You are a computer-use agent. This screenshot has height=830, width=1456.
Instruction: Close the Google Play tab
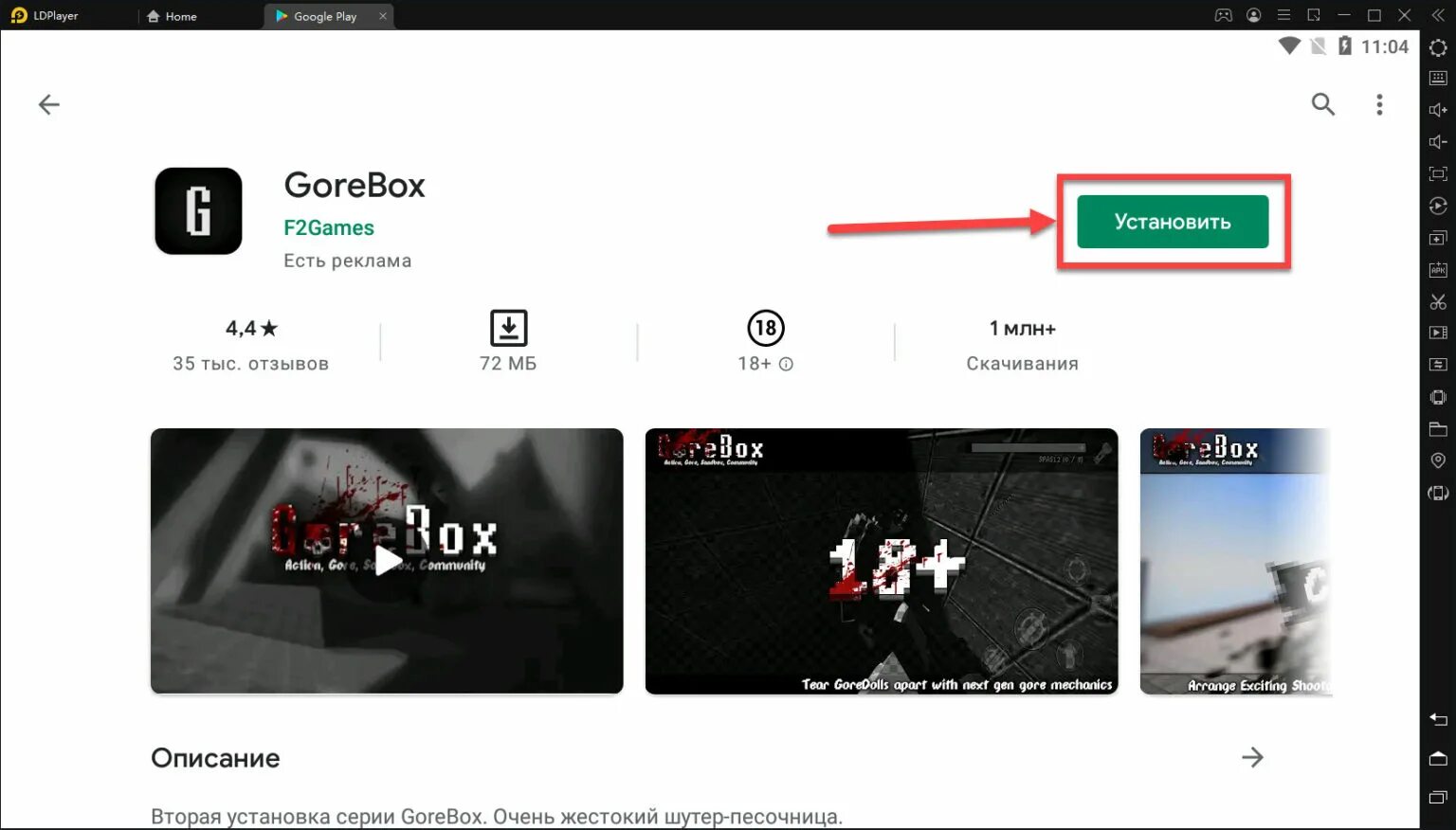[383, 16]
